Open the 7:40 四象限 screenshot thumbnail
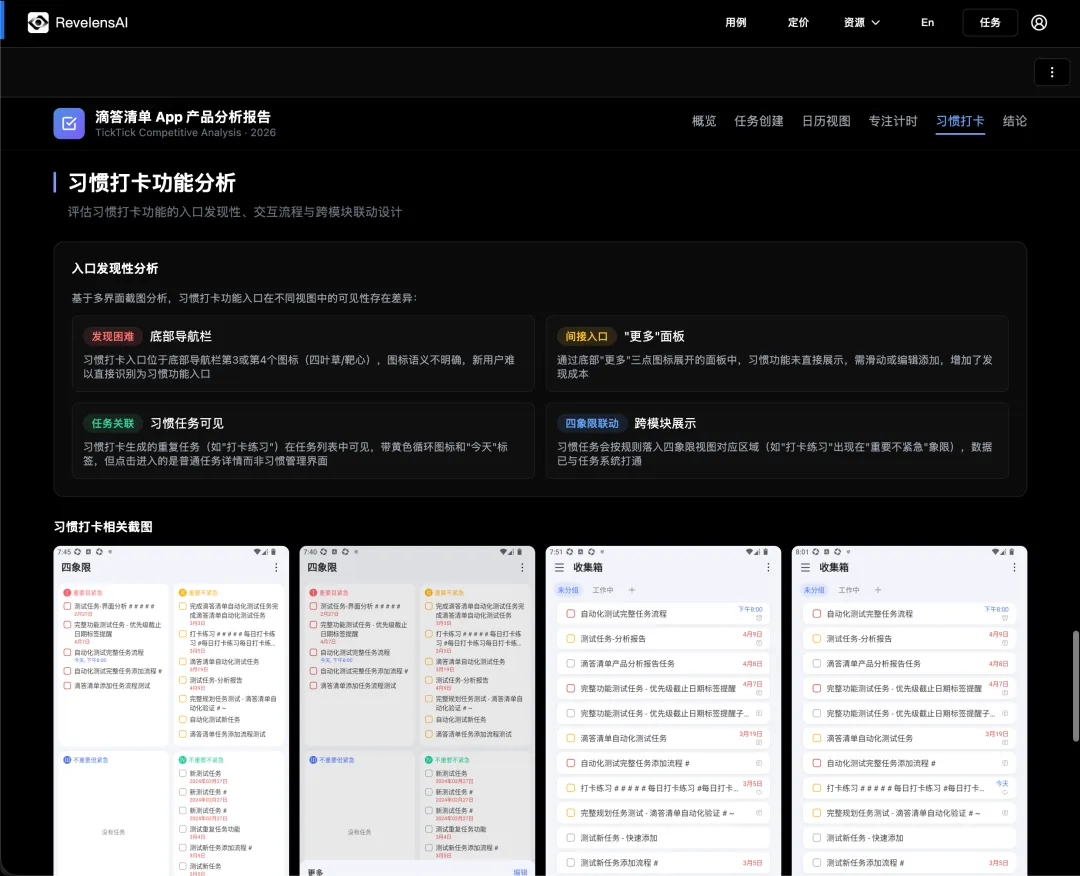This screenshot has width=1080, height=876. pos(417,711)
